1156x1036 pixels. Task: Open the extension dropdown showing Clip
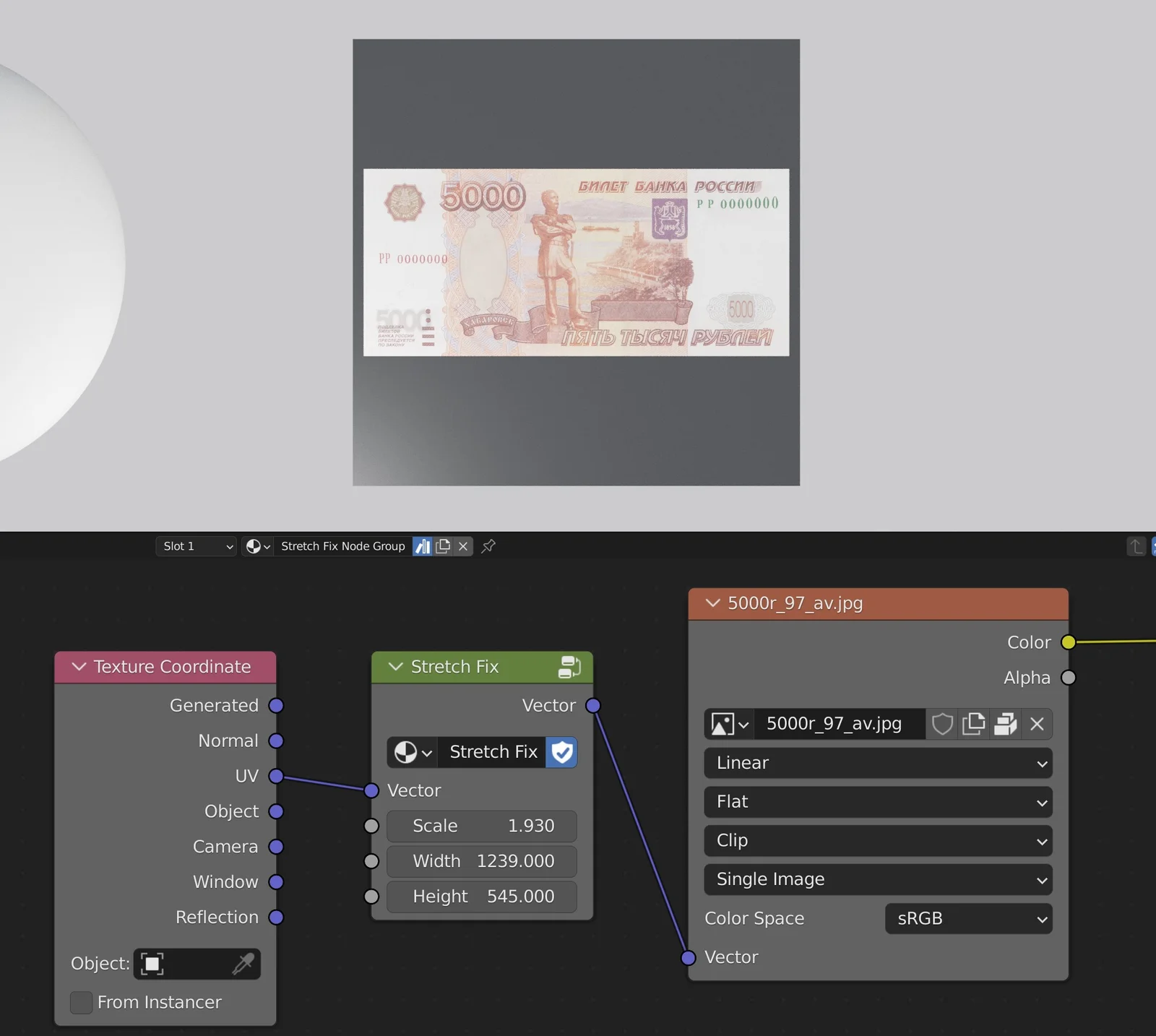point(877,840)
